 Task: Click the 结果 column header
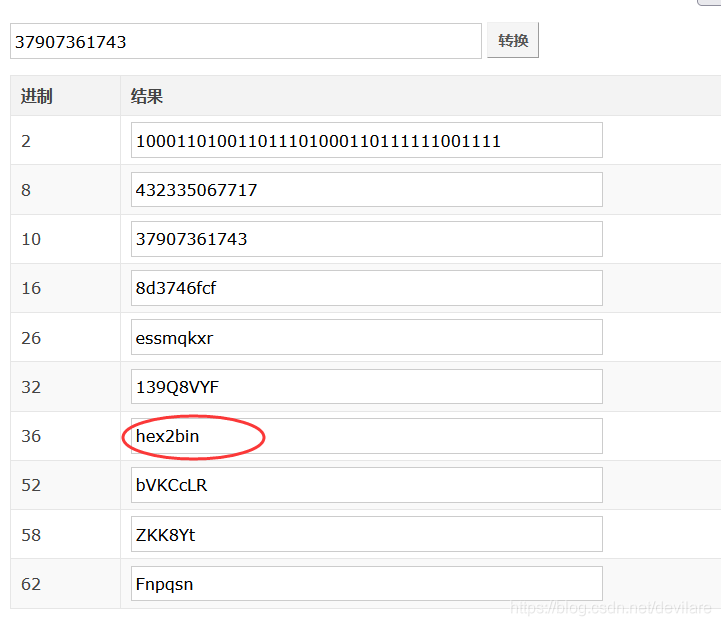(x=147, y=96)
